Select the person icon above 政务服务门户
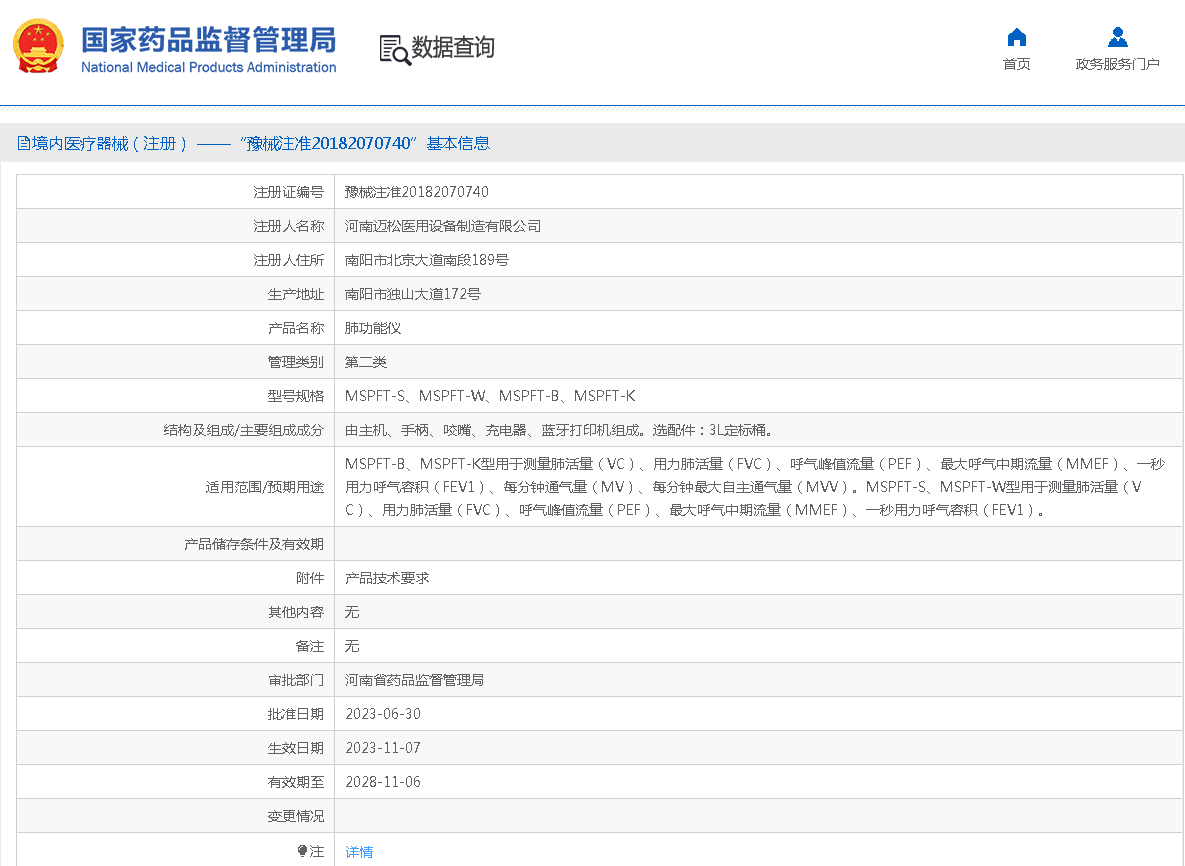Viewport: 1185px width, 866px height. (x=1117, y=36)
